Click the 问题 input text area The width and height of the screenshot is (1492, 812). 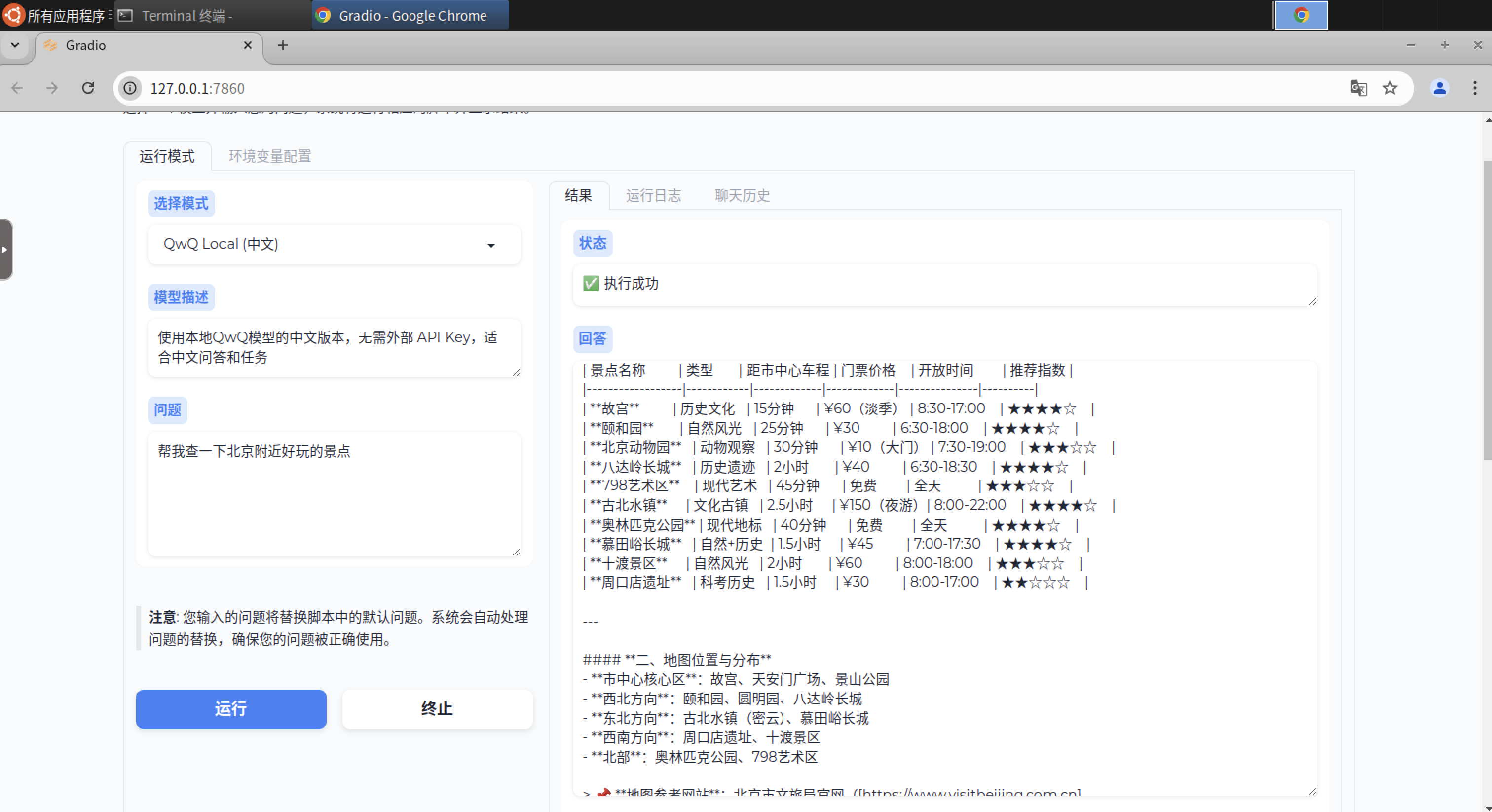(335, 495)
